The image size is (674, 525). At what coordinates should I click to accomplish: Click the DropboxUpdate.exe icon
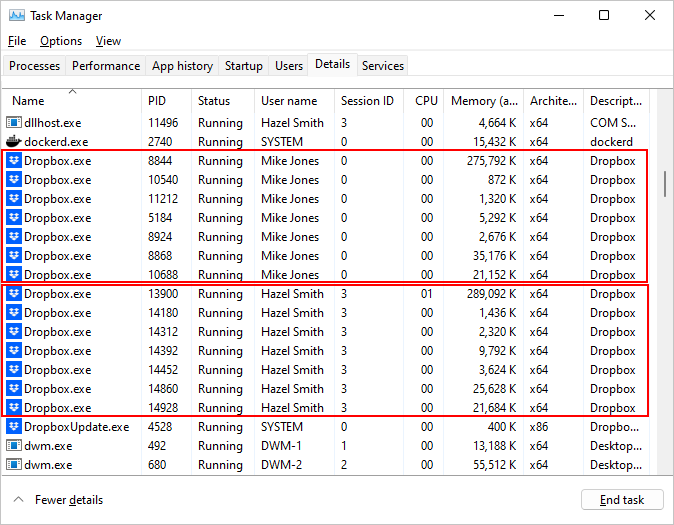14,427
